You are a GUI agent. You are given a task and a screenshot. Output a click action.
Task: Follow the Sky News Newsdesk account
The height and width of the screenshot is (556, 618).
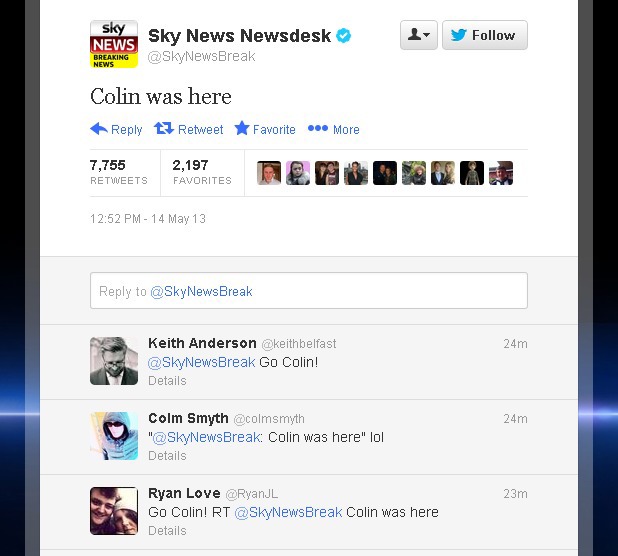[485, 35]
